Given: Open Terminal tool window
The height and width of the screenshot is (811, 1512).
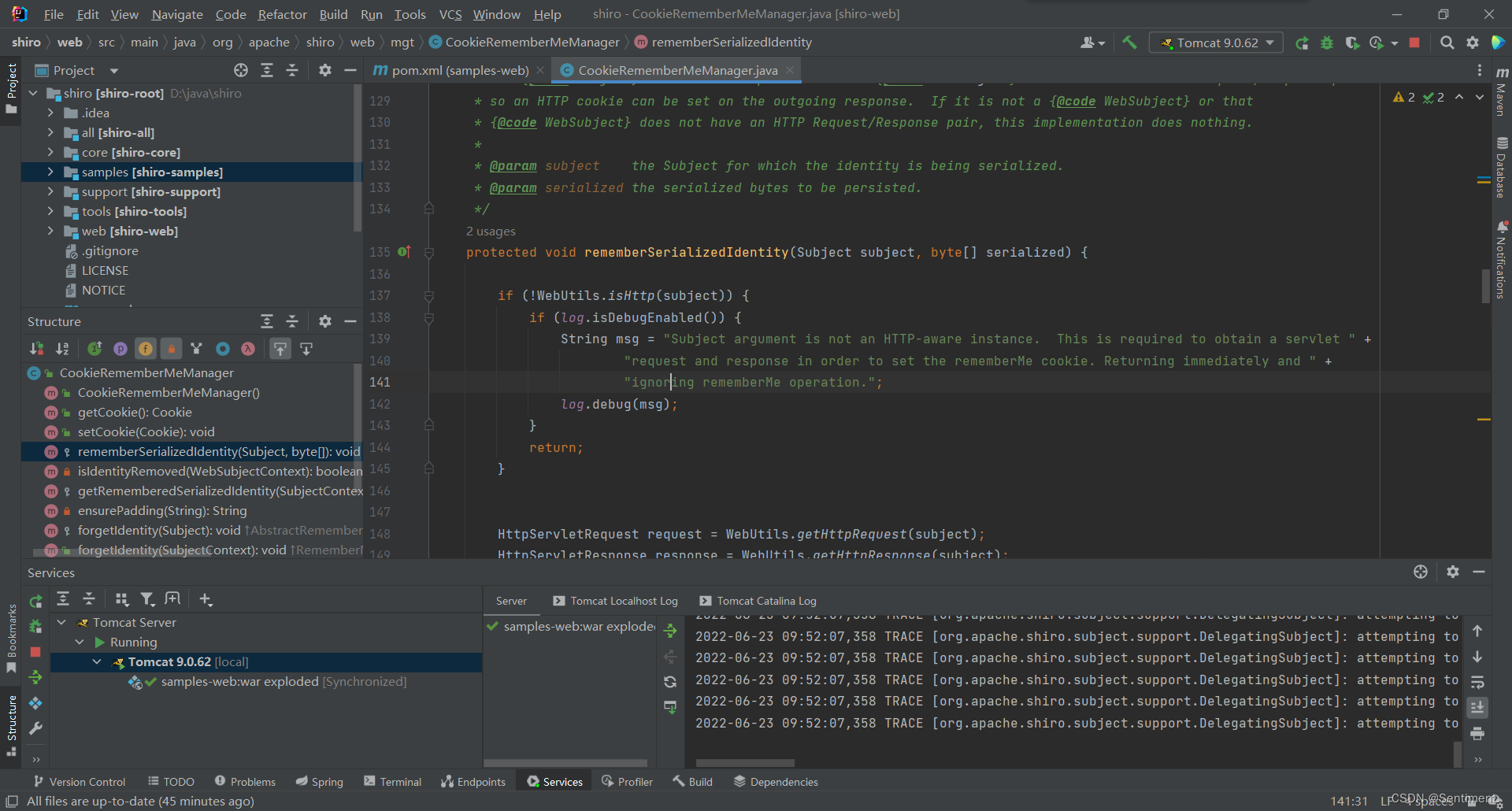Looking at the screenshot, I should 392,781.
